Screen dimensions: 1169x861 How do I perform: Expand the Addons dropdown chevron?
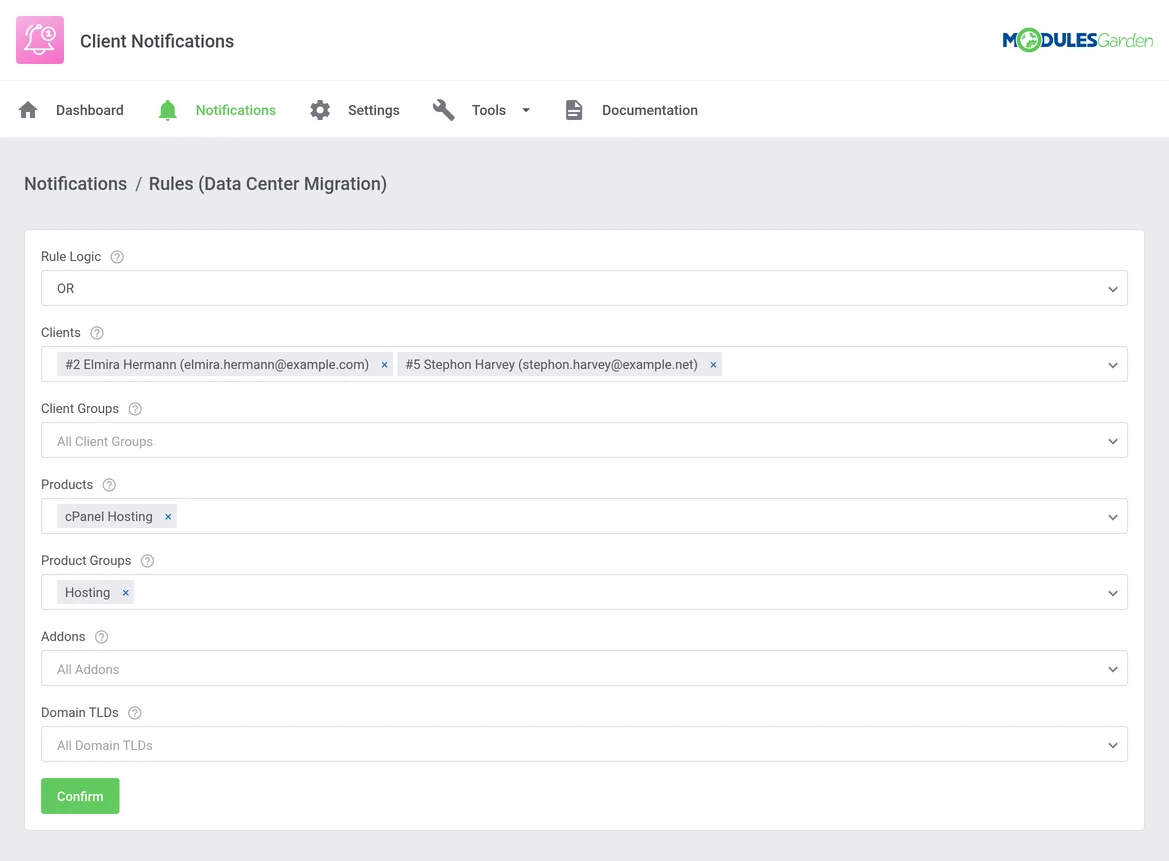pyautogui.click(x=1112, y=669)
